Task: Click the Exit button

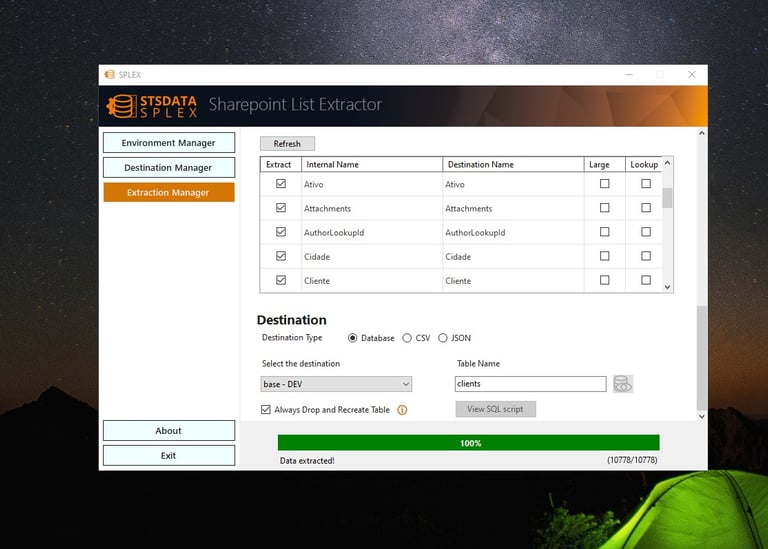Action: pyautogui.click(x=169, y=455)
